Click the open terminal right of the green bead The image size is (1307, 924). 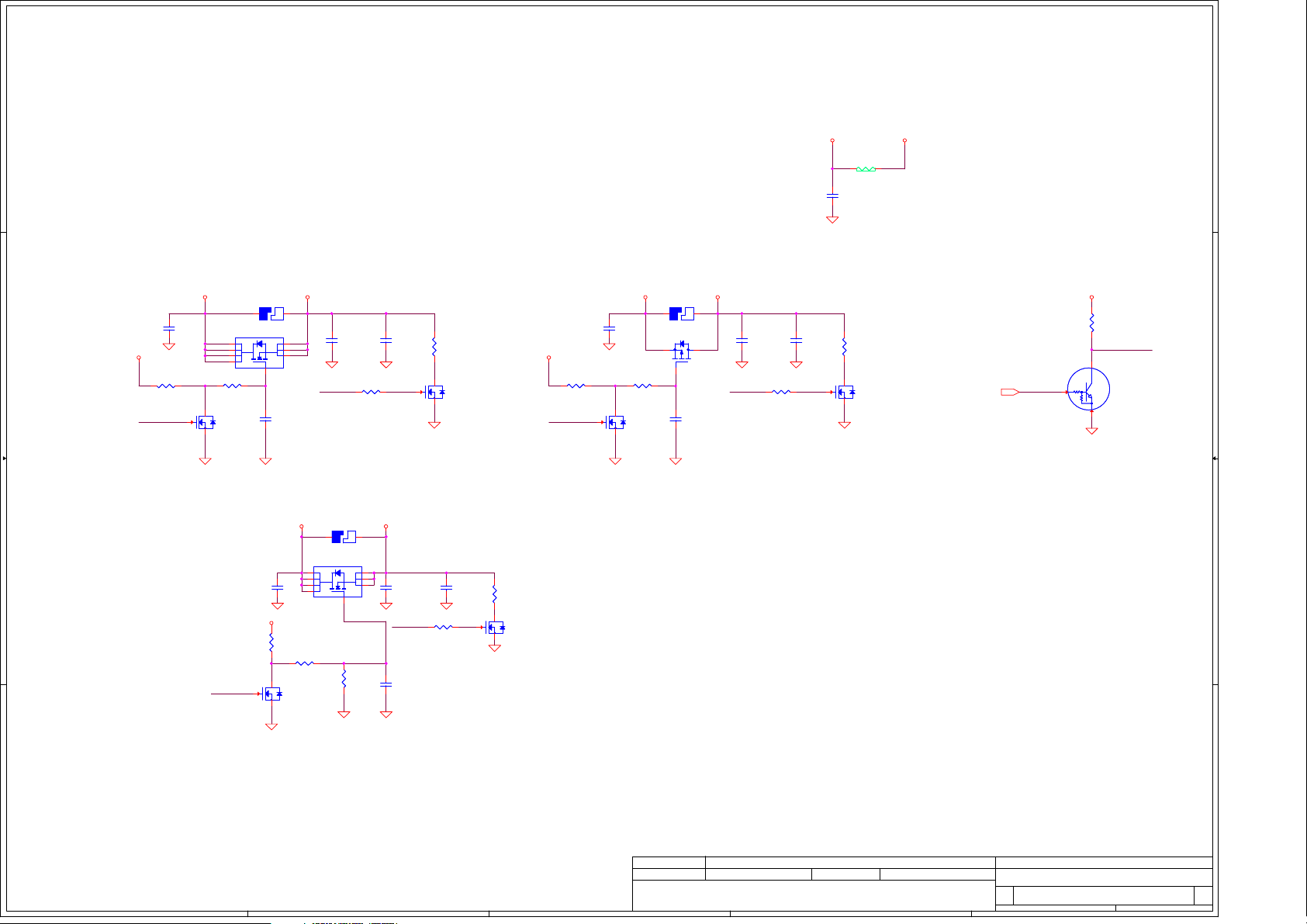tap(904, 140)
